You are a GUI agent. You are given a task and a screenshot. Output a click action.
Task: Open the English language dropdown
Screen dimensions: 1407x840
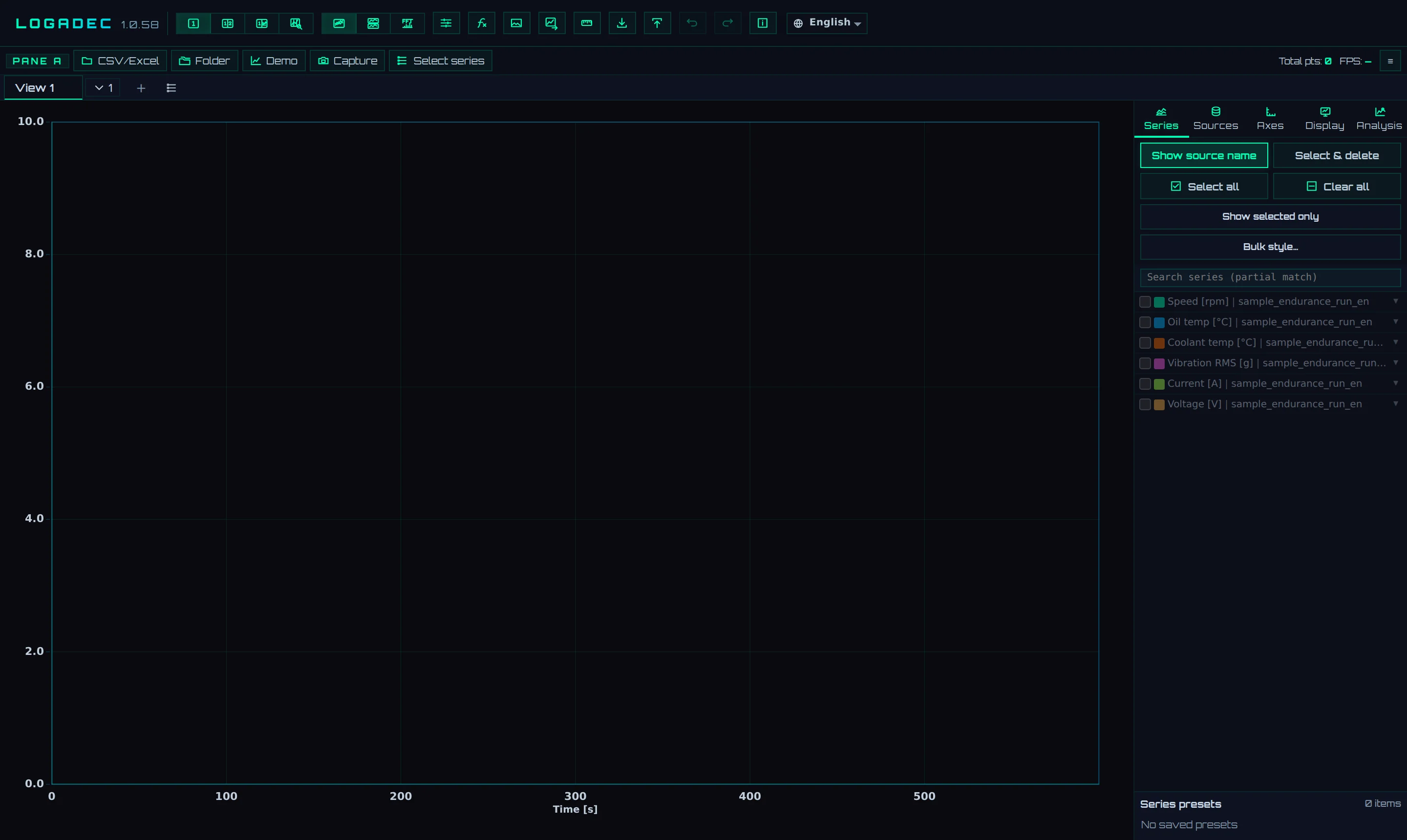(827, 23)
